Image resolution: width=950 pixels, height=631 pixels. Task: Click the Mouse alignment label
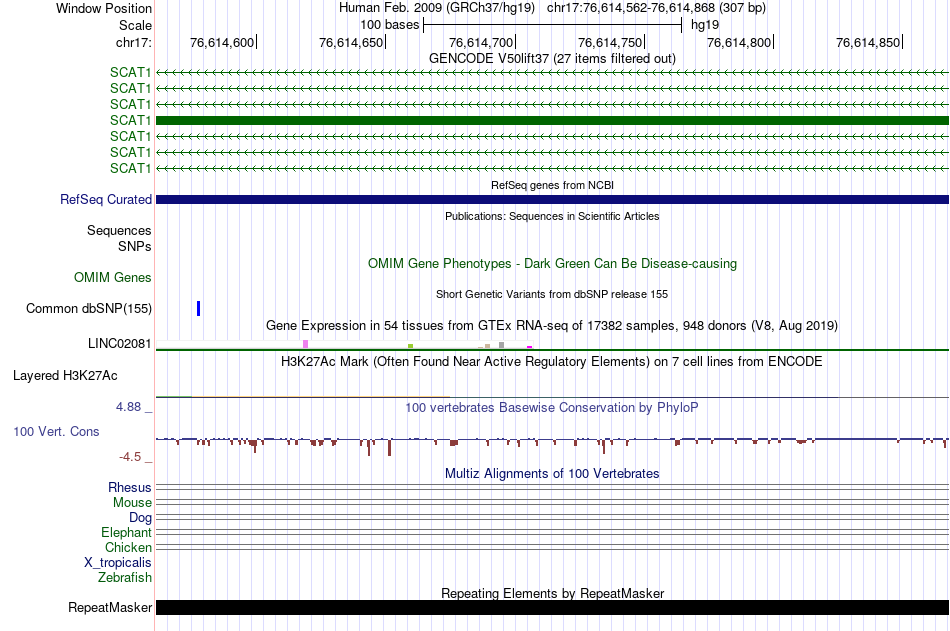click(x=132, y=502)
